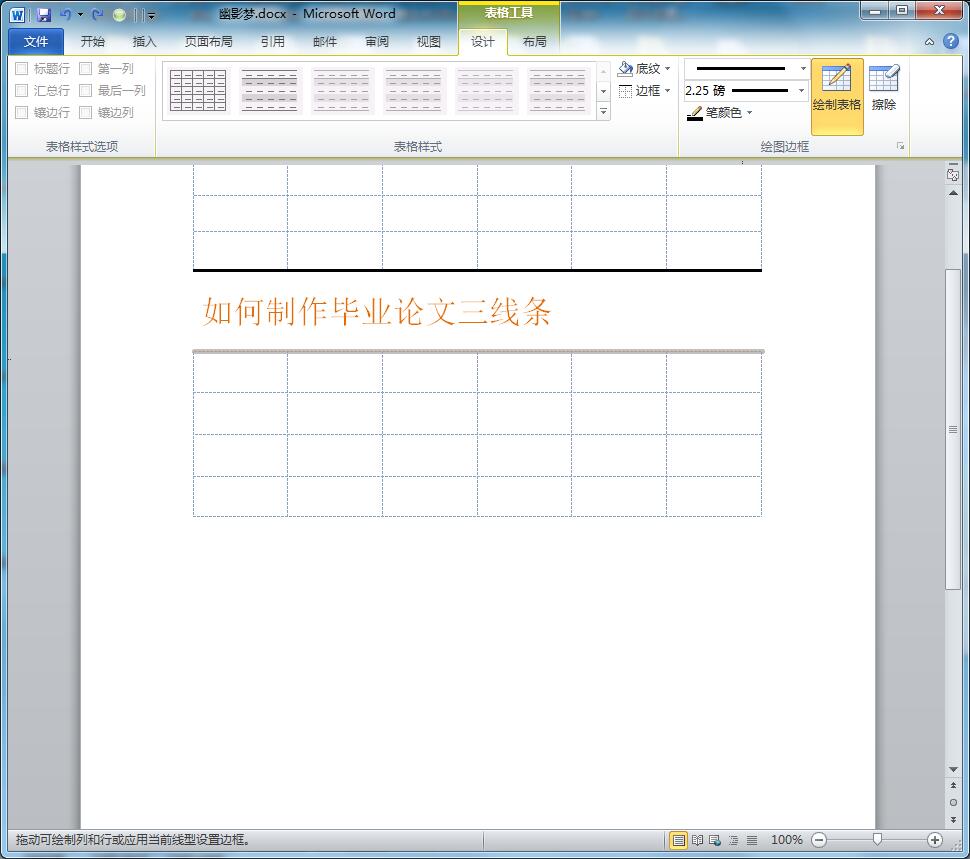Click the Save icon in quick access toolbar
This screenshot has height=859, width=970.
click(43, 15)
